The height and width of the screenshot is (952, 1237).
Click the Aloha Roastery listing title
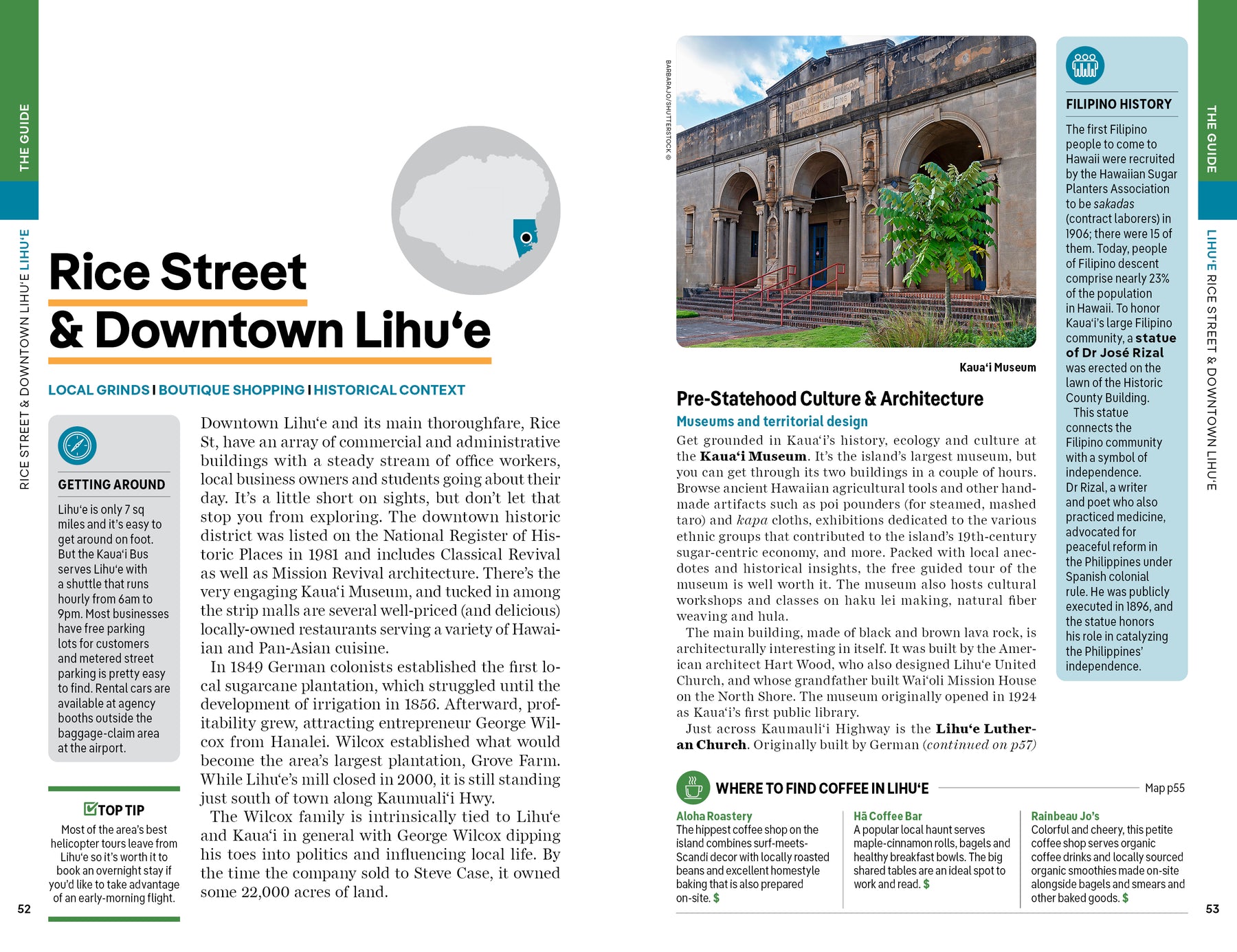click(714, 816)
